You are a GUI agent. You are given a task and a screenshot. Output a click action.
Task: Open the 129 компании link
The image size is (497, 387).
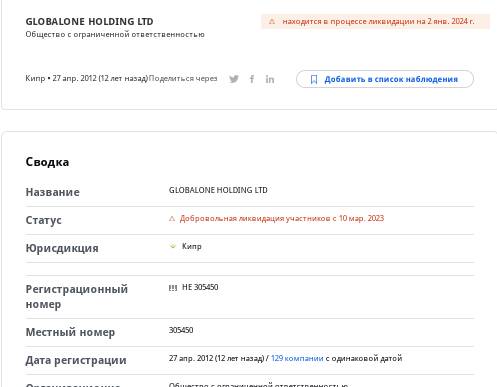[x=297, y=358]
